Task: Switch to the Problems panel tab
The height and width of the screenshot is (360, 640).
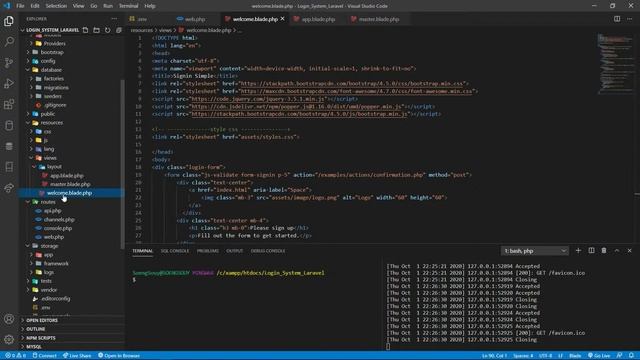Action: pos(208,251)
